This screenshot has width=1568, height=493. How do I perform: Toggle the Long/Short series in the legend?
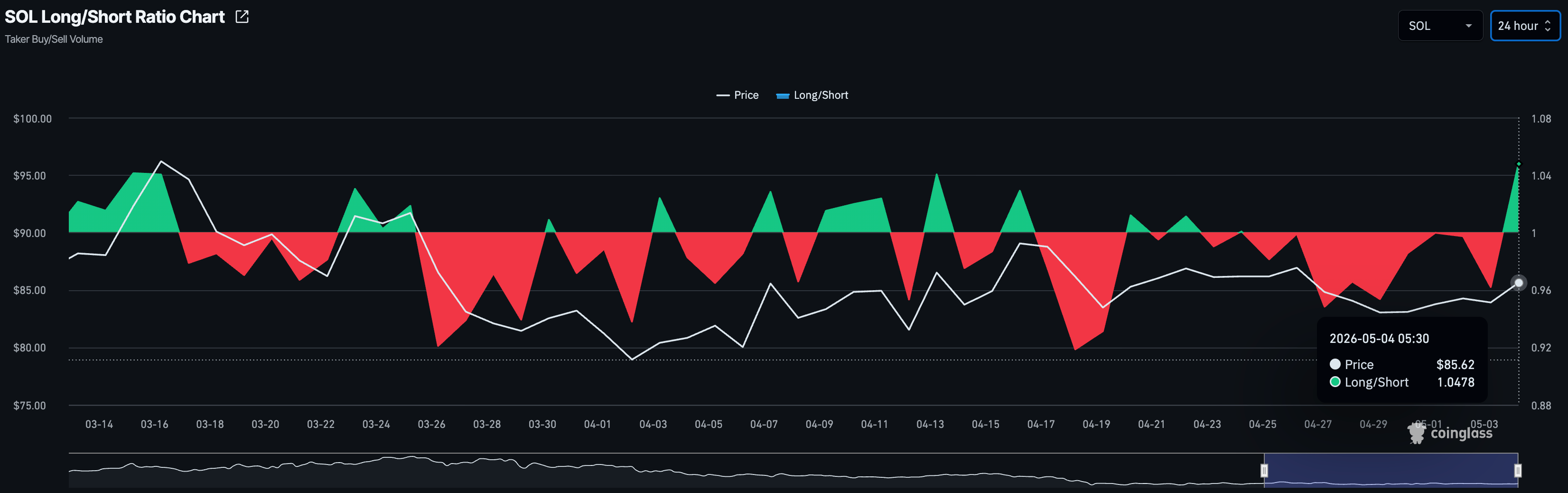coord(812,95)
